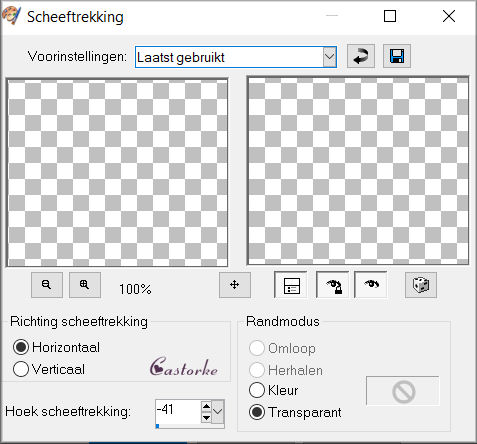Viewport: 477px width, 444px height.
Task: Increase skew angle with up stepper arrow
Action: (207, 406)
